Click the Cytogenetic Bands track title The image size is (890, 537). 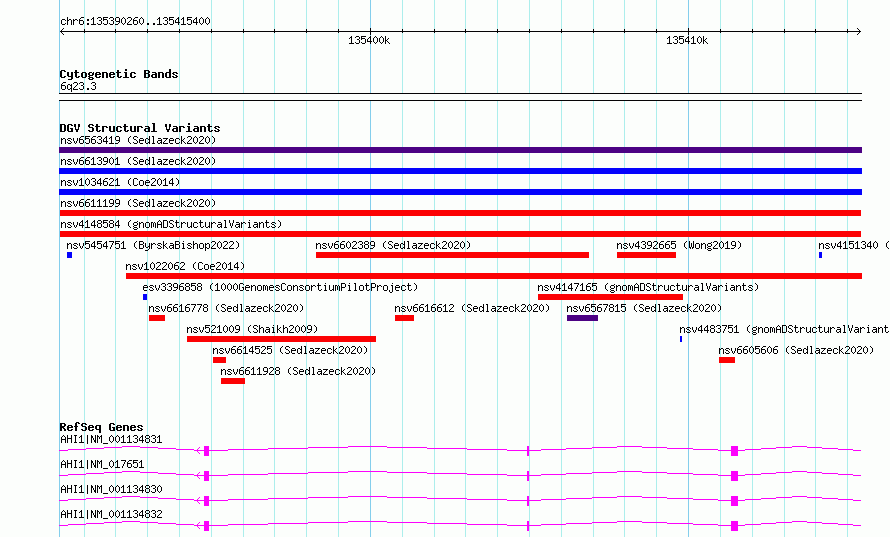(x=119, y=74)
